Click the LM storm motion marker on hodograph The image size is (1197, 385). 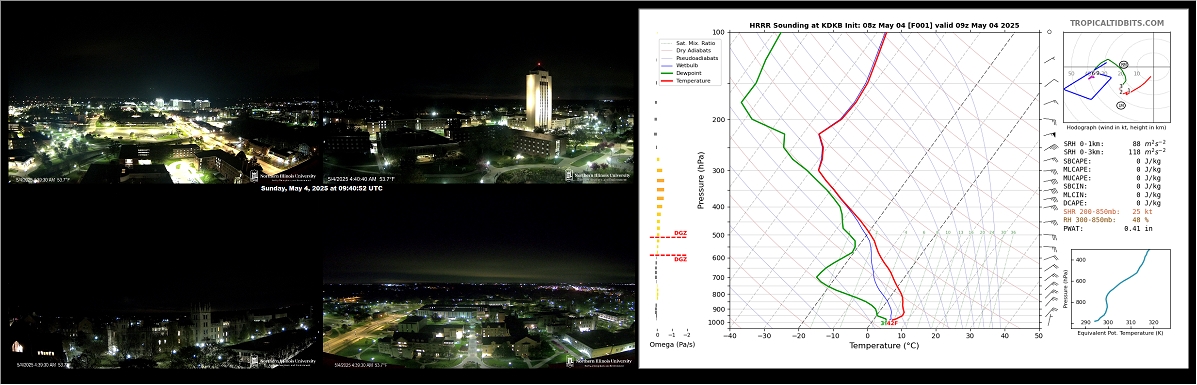click(x=1121, y=105)
